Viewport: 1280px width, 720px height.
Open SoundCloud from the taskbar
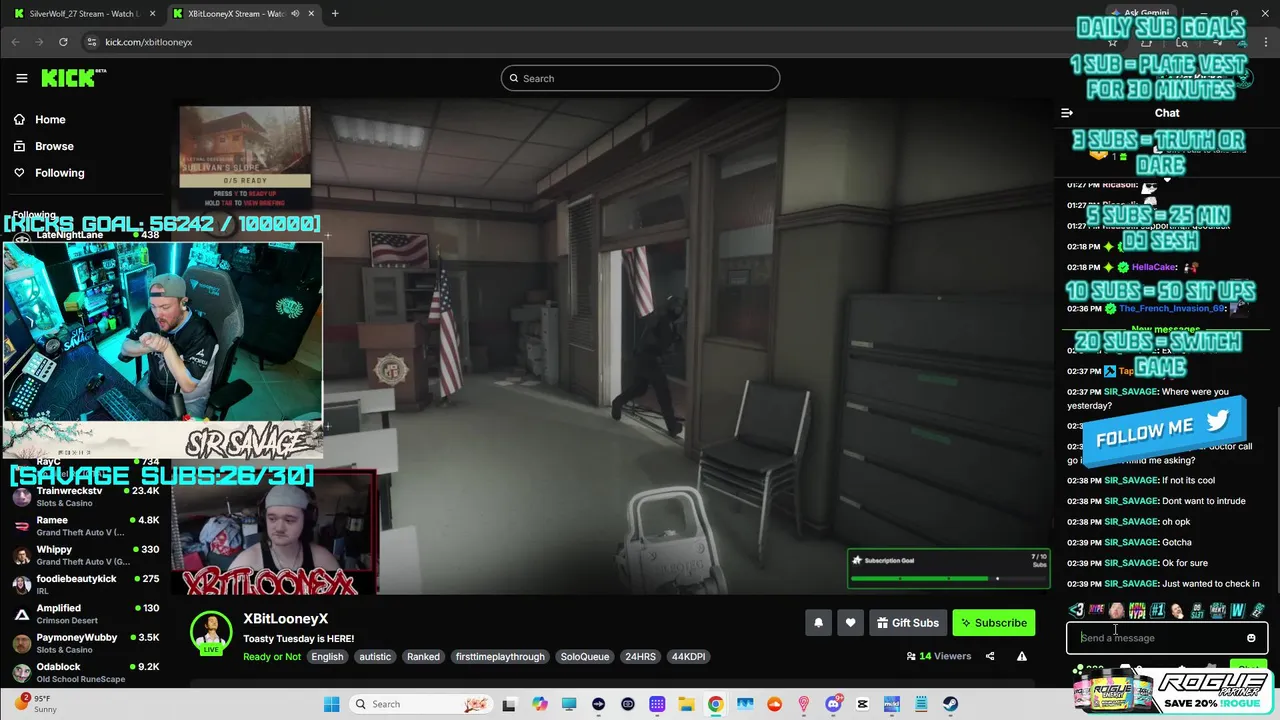point(774,704)
